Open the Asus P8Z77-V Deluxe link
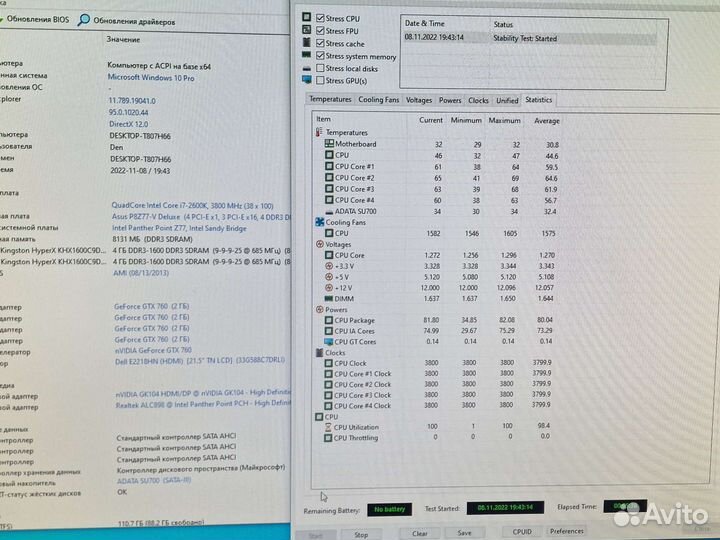This screenshot has height=540, width=720. point(201,217)
